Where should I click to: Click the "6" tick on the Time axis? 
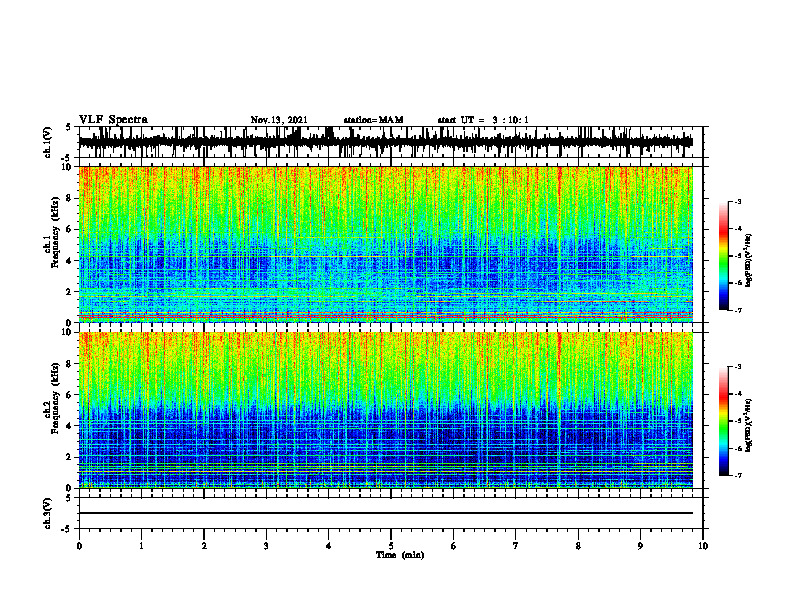click(x=454, y=546)
